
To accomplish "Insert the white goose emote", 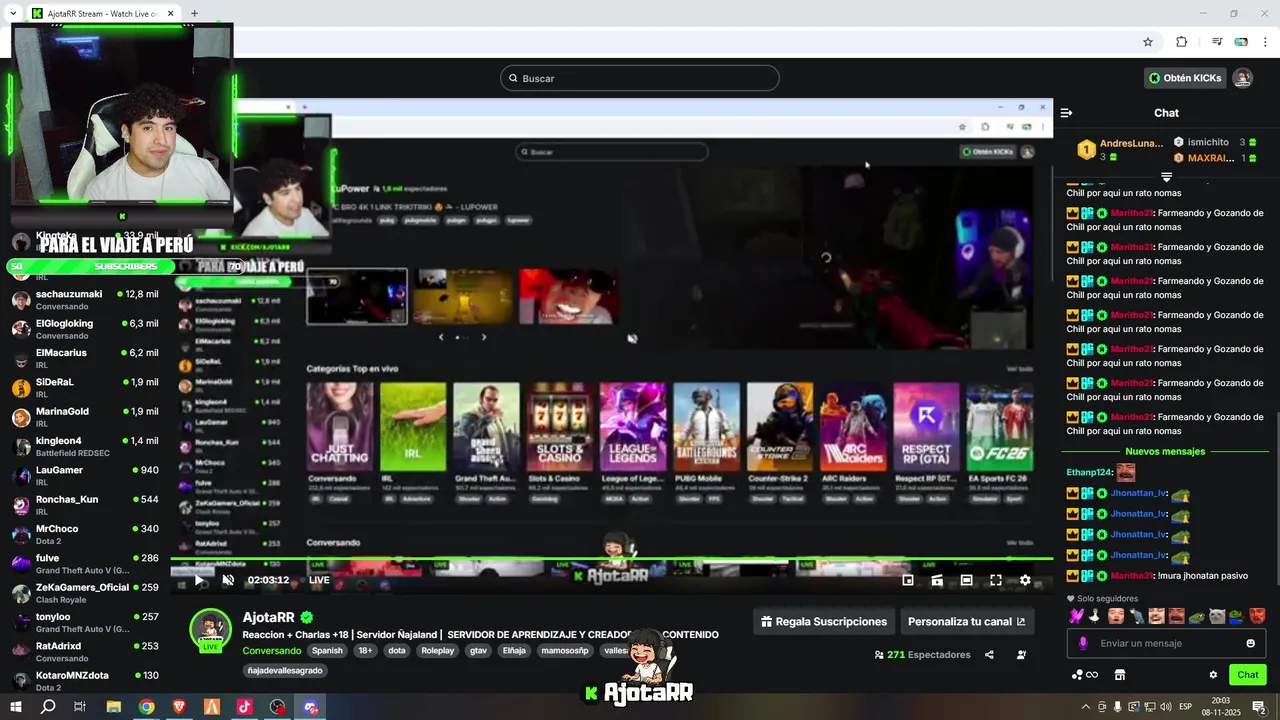I will tap(1096, 616).
